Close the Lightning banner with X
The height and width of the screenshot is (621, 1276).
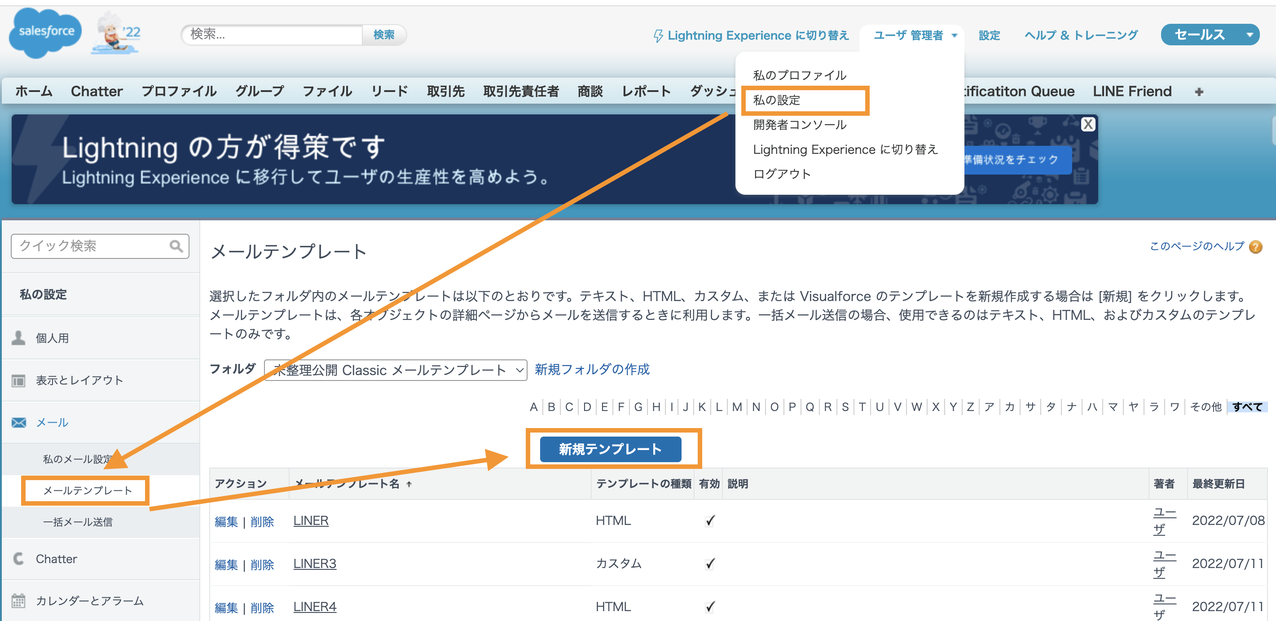pos(1088,124)
